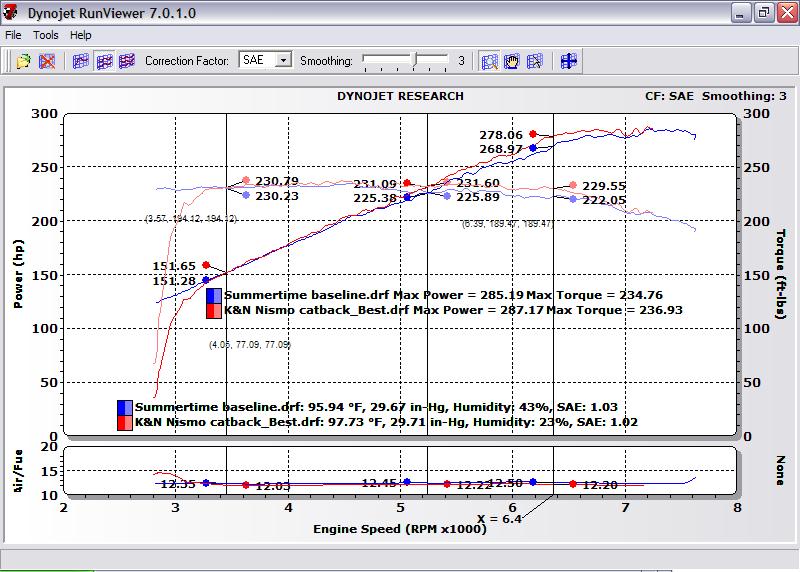Click the (6.39, 189.47, 189.47) coordinate label

tap(507, 223)
